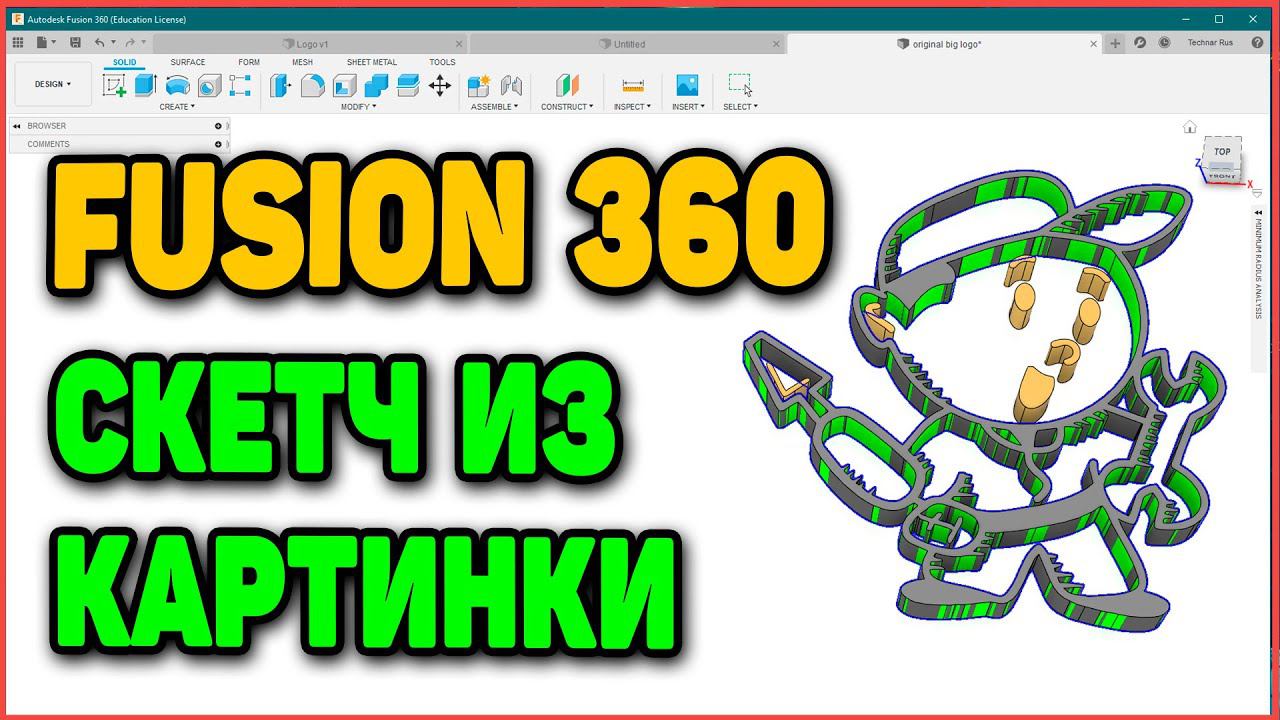Click the TOP face of ViewCube
This screenshot has height=720, width=1280.
[x=1222, y=151]
